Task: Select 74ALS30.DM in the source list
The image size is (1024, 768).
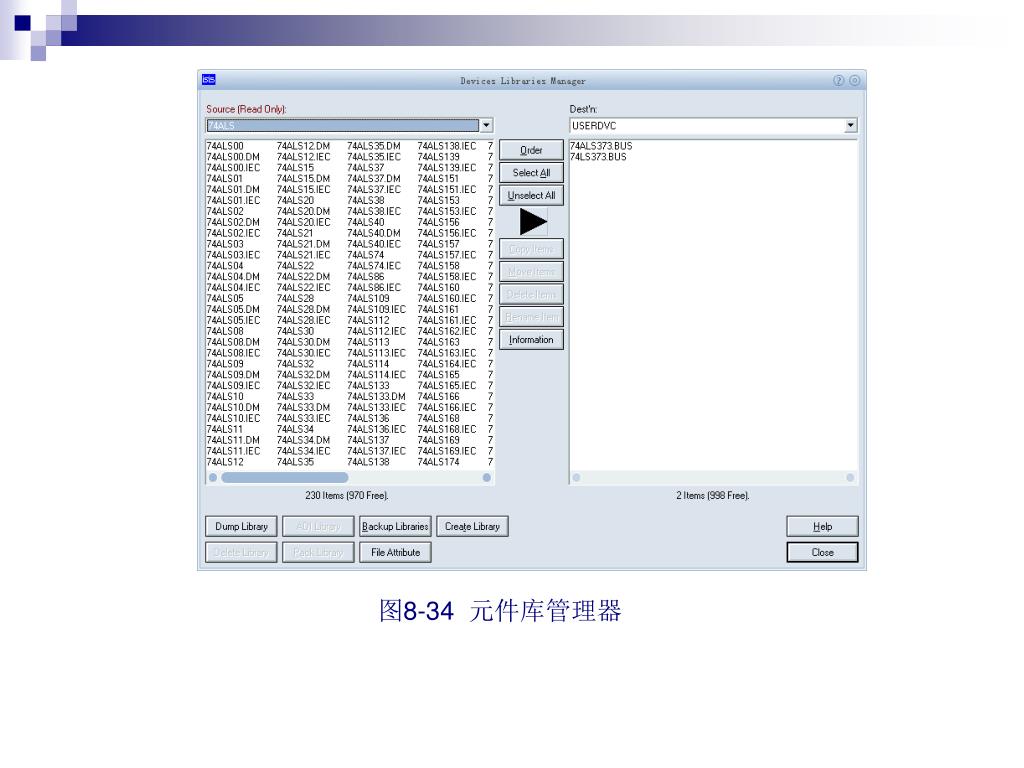Action: (303, 342)
